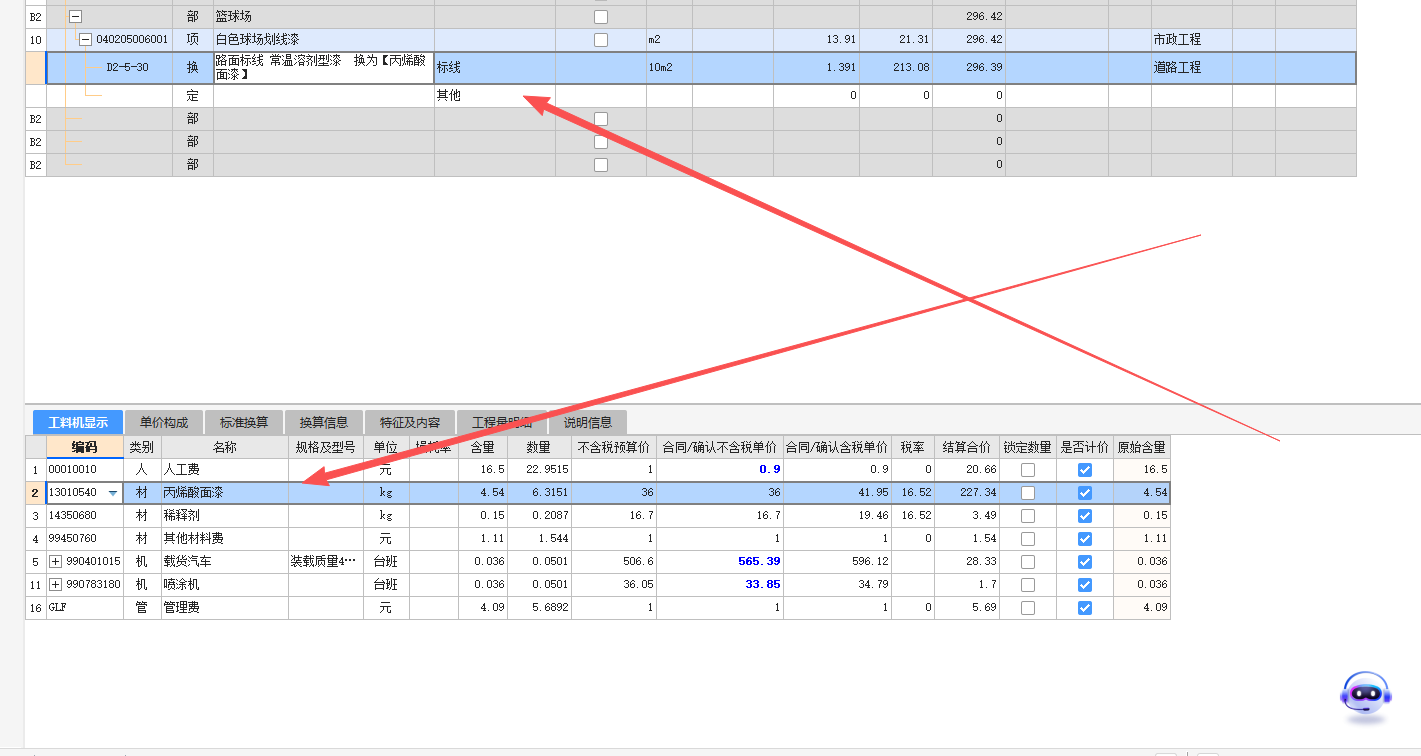
Task: Click the 6.3151 quantity cell
Action: tap(539, 493)
